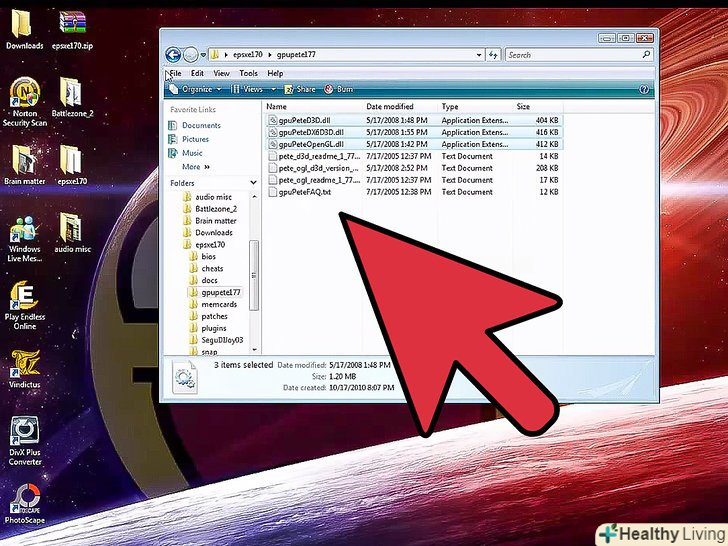Open the epsxe170 desktop folder
The width and height of the screenshot is (728, 546).
[72, 165]
